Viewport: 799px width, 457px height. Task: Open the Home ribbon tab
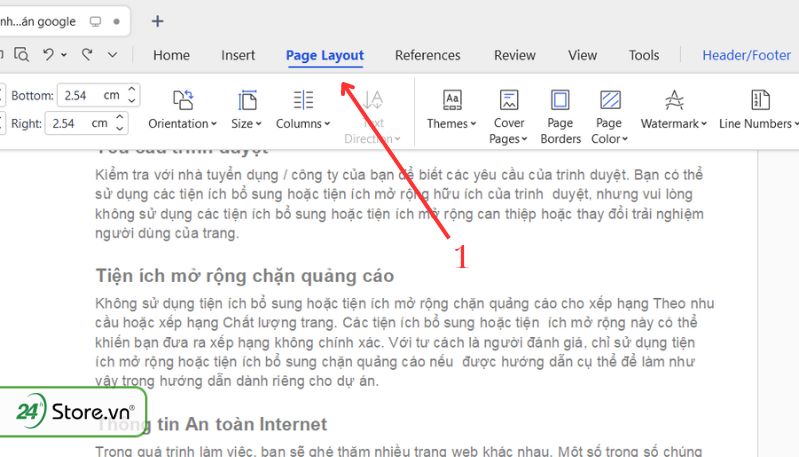click(171, 55)
